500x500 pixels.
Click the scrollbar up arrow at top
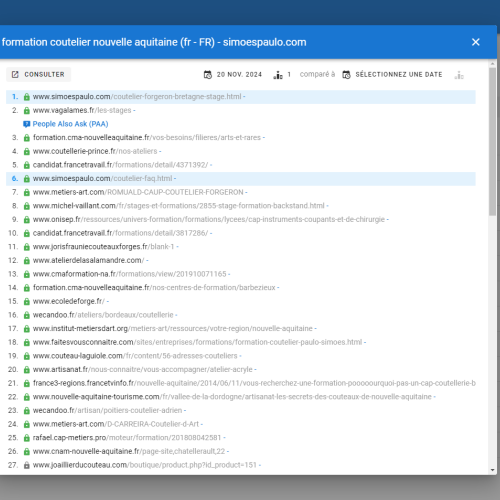click(493, 63)
